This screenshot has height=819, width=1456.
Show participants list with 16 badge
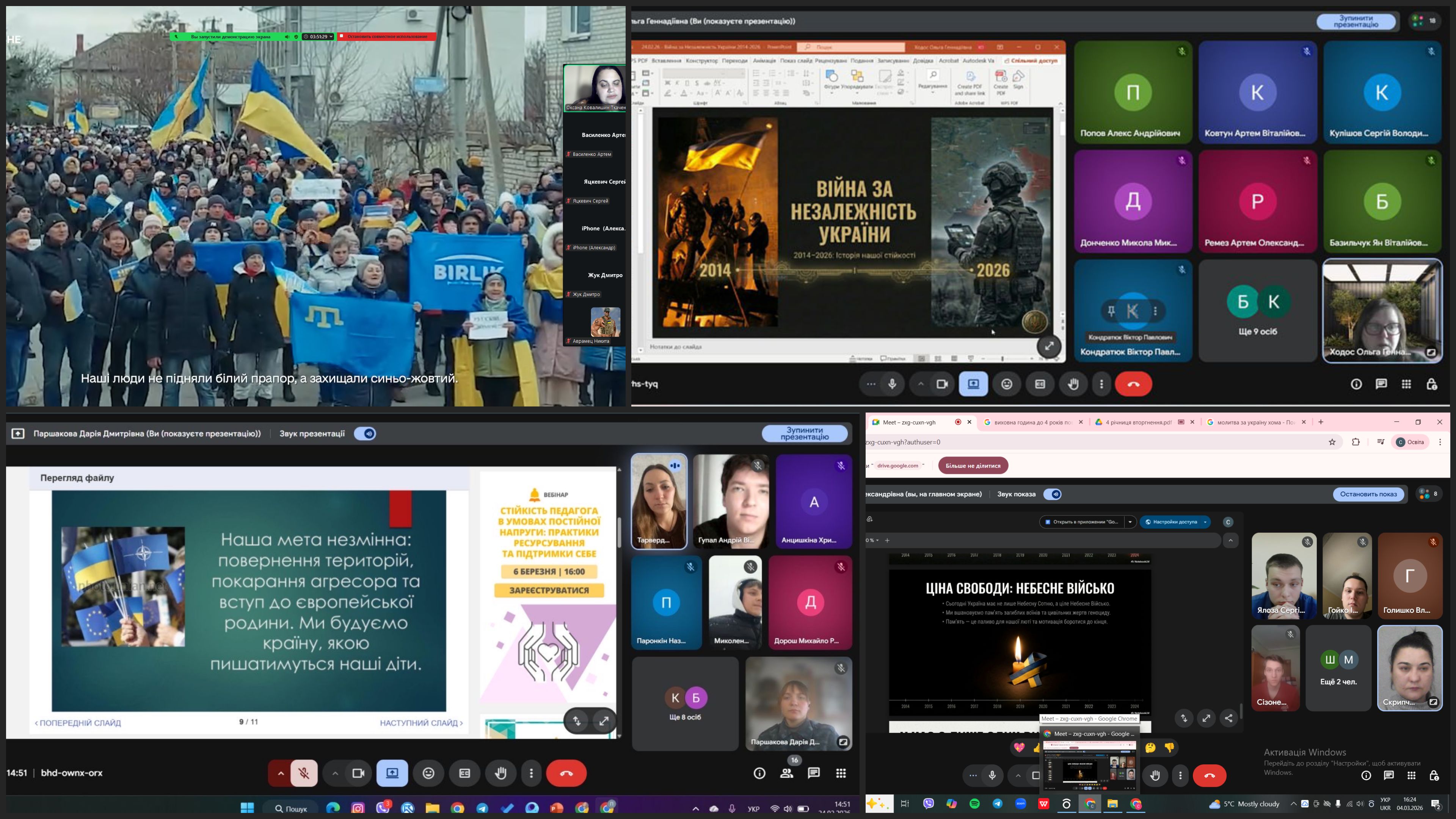[786, 773]
